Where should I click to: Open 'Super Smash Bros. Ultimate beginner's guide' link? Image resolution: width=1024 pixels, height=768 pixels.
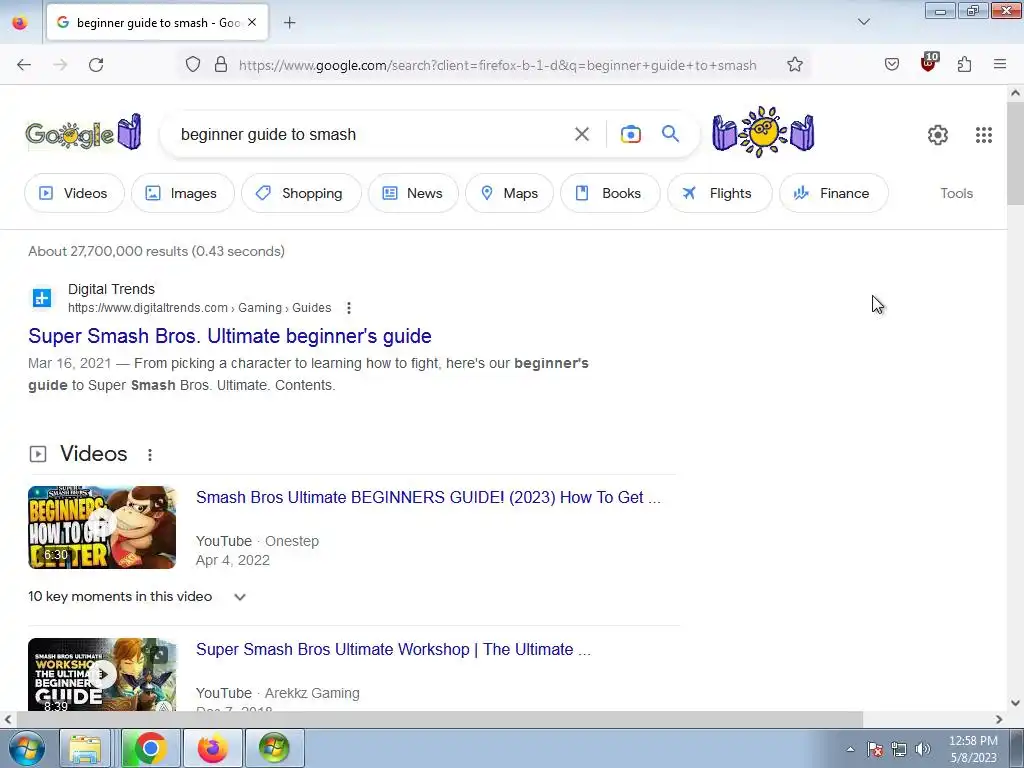click(x=230, y=336)
